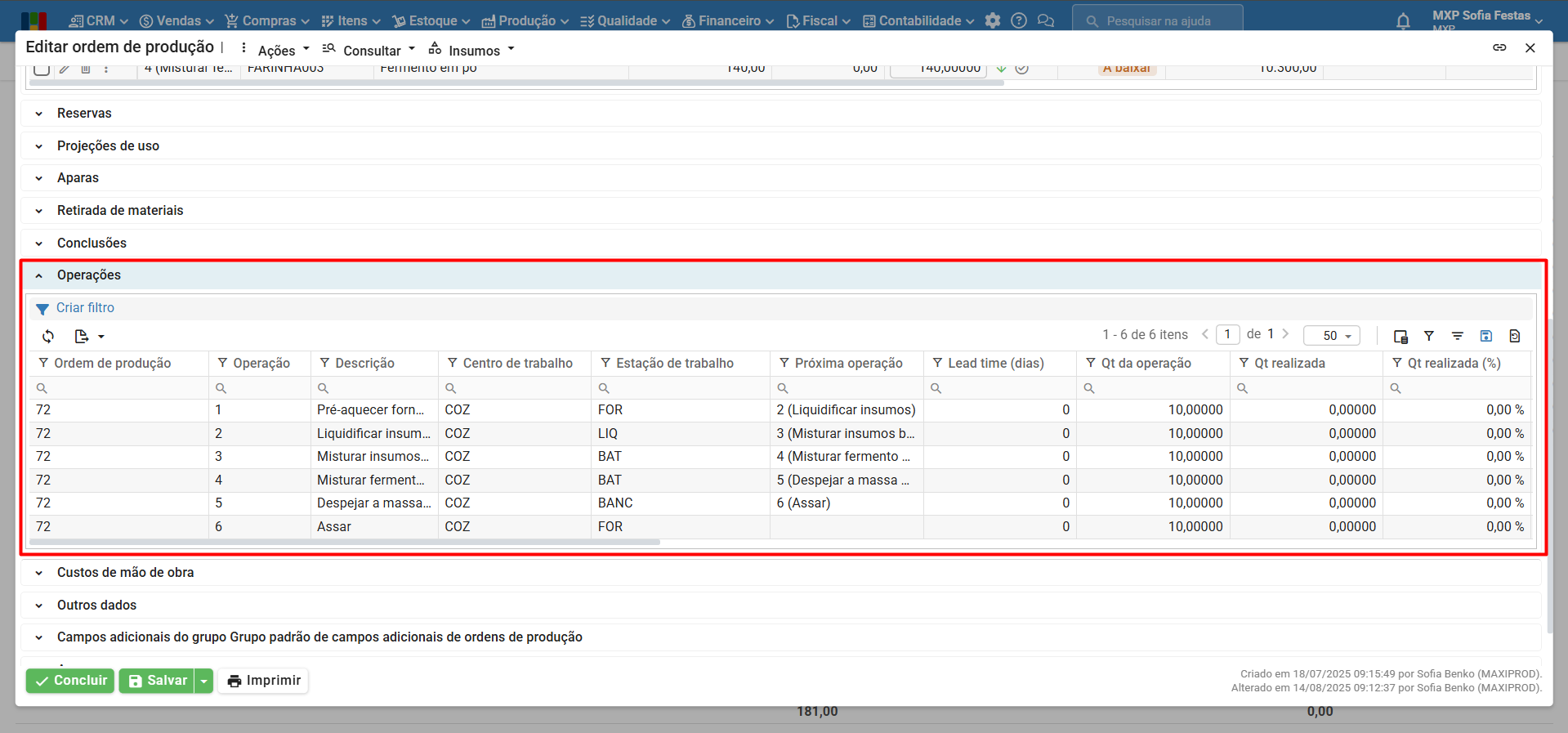Click the Criar filtro link
Screen dimensions: 1568x733
click(85, 308)
